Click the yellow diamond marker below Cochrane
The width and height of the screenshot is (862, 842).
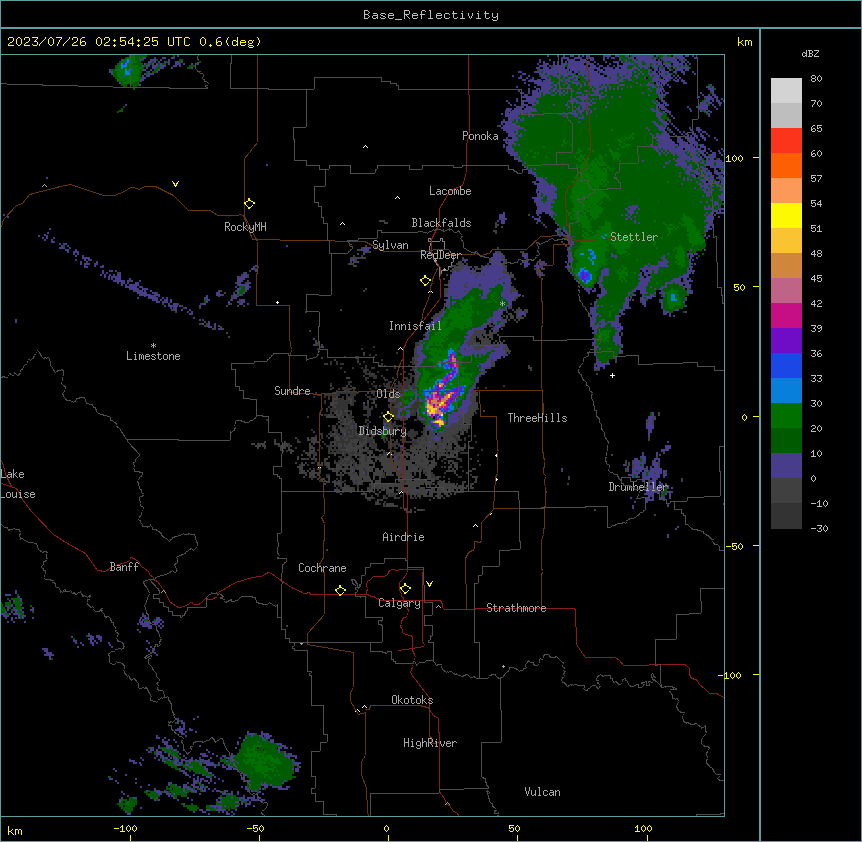(340, 590)
